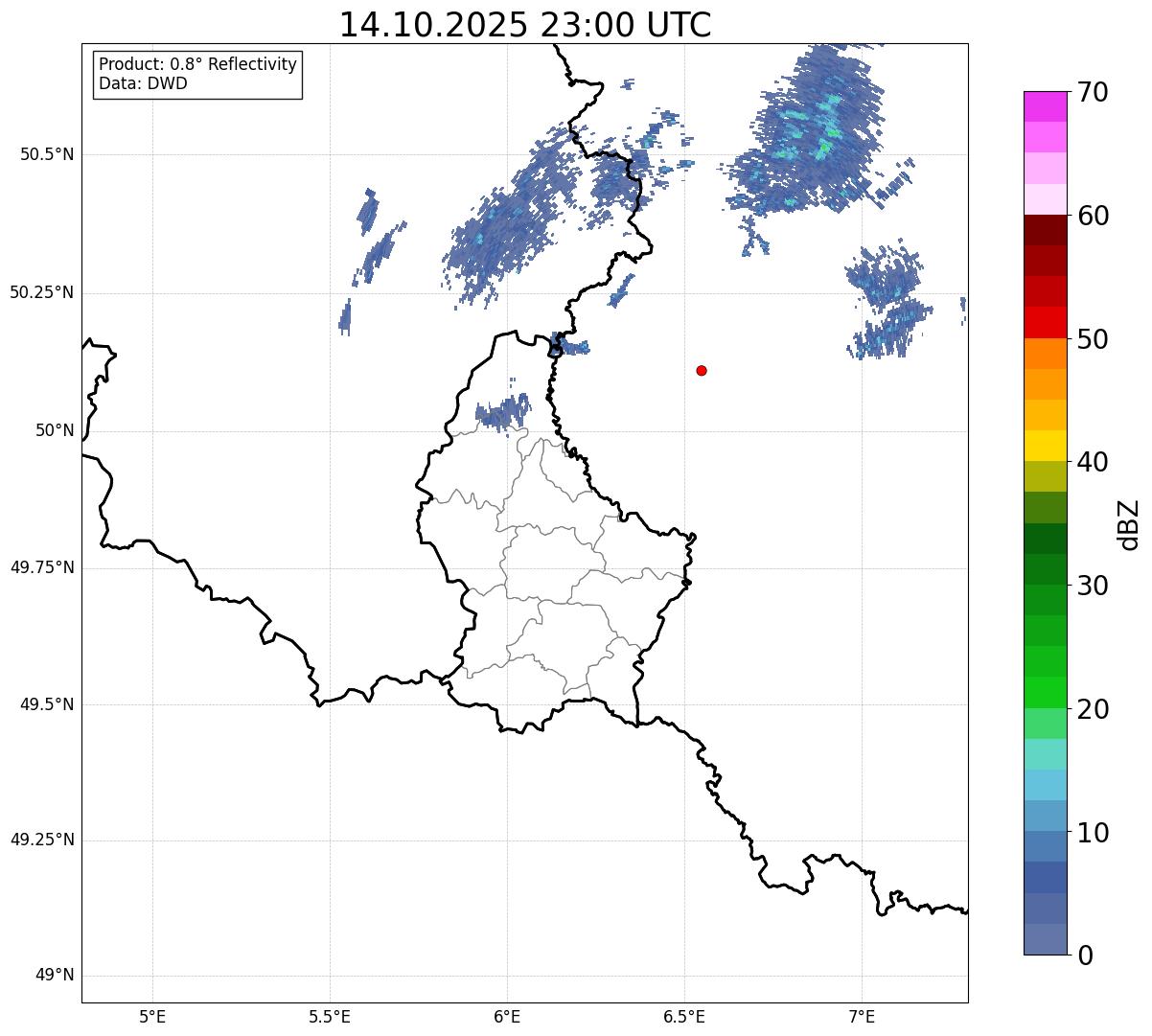This screenshot has width=1152, height=1036.
Task: Click the longitude label "7°E"
Action: click(x=862, y=1017)
